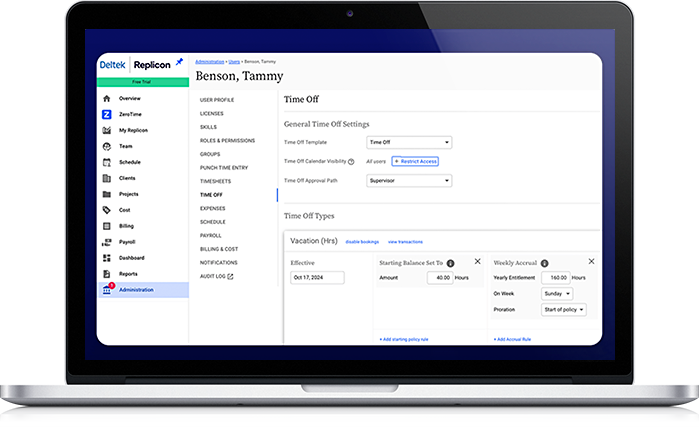Select Time Off in the user menu
Image resolution: width=699 pixels, height=427 pixels.
coord(211,195)
